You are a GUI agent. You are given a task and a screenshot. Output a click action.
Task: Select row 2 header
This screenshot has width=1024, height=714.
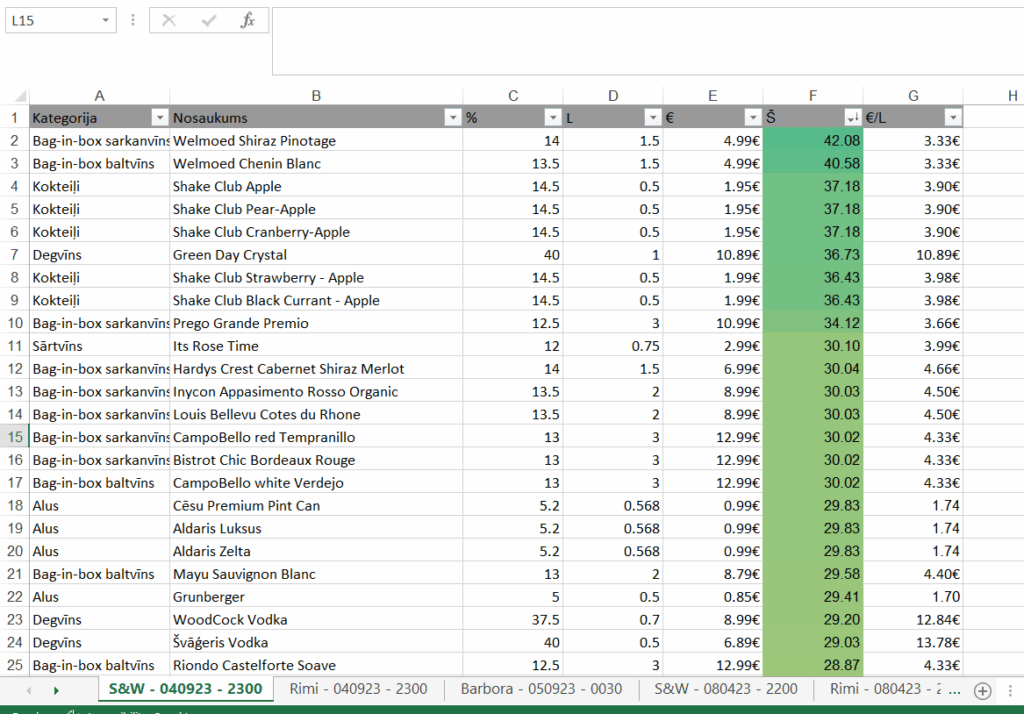click(x=14, y=140)
